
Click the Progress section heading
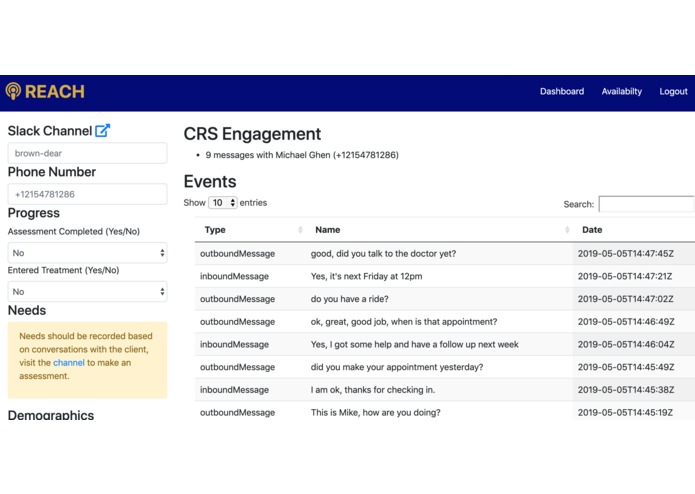coord(34,213)
